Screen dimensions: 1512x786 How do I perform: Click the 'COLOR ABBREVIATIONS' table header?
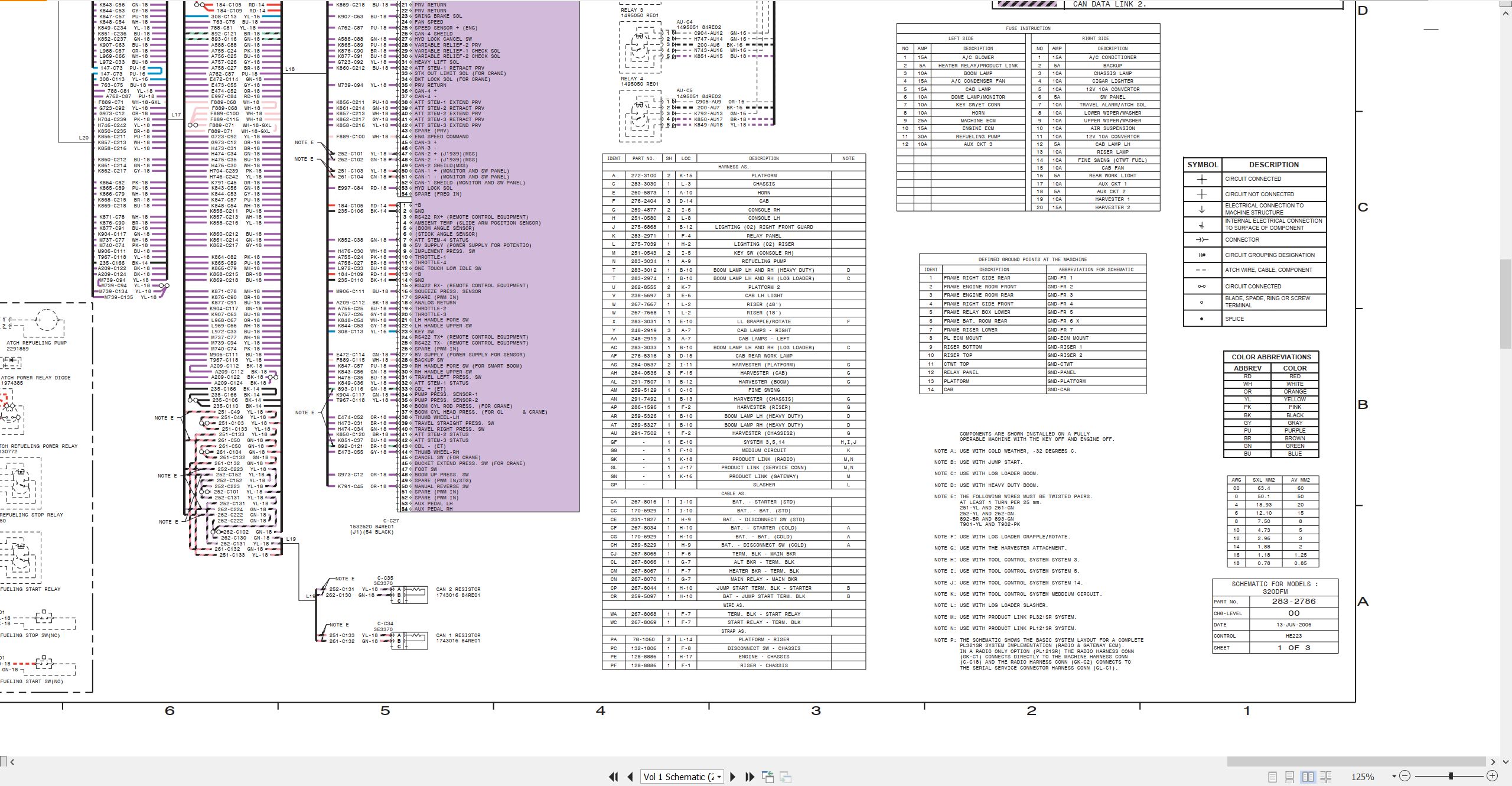click(x=1271, y=357)
